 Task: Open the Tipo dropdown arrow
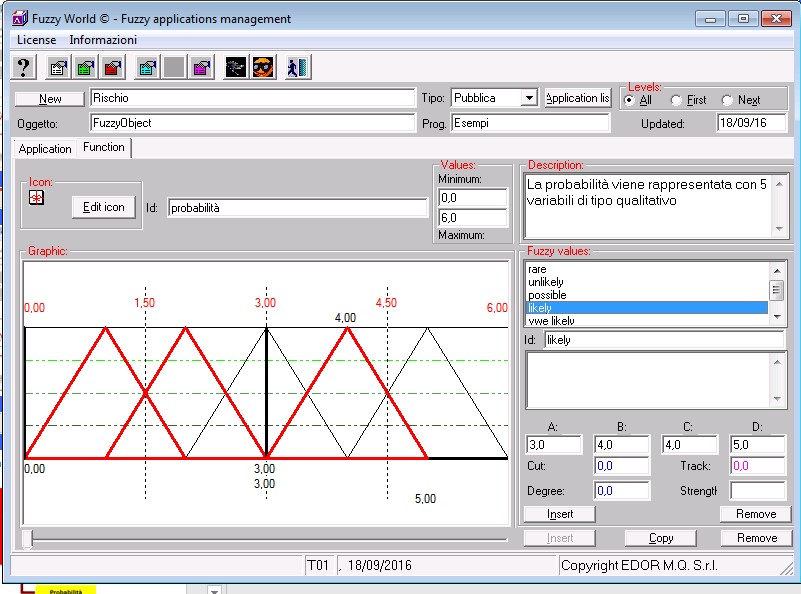[x=530, y=98]
